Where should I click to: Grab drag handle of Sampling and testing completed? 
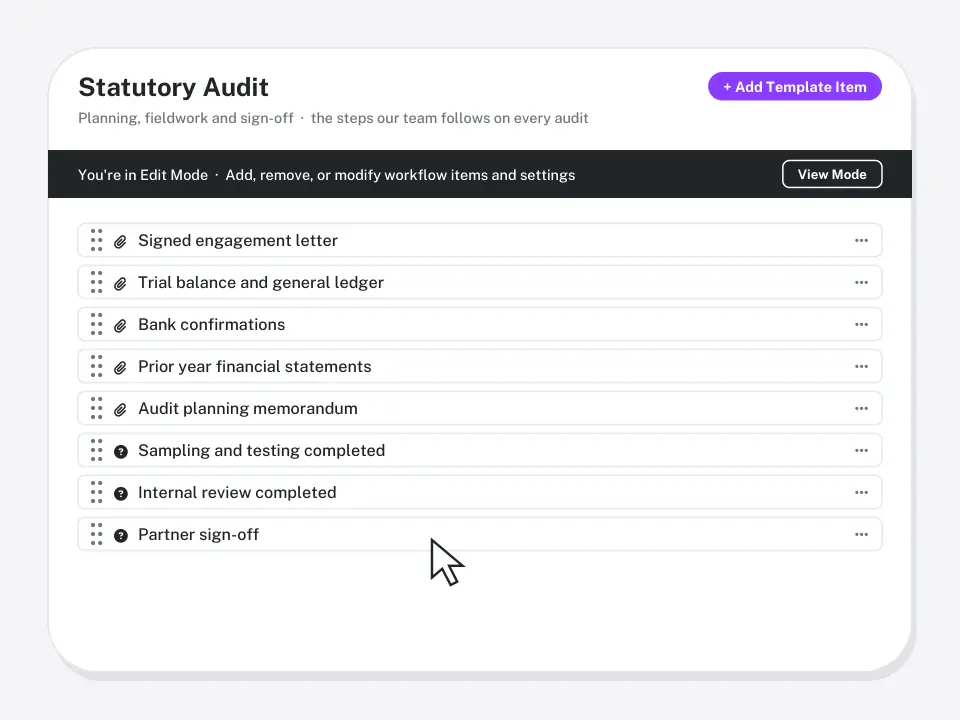point(97,451)
